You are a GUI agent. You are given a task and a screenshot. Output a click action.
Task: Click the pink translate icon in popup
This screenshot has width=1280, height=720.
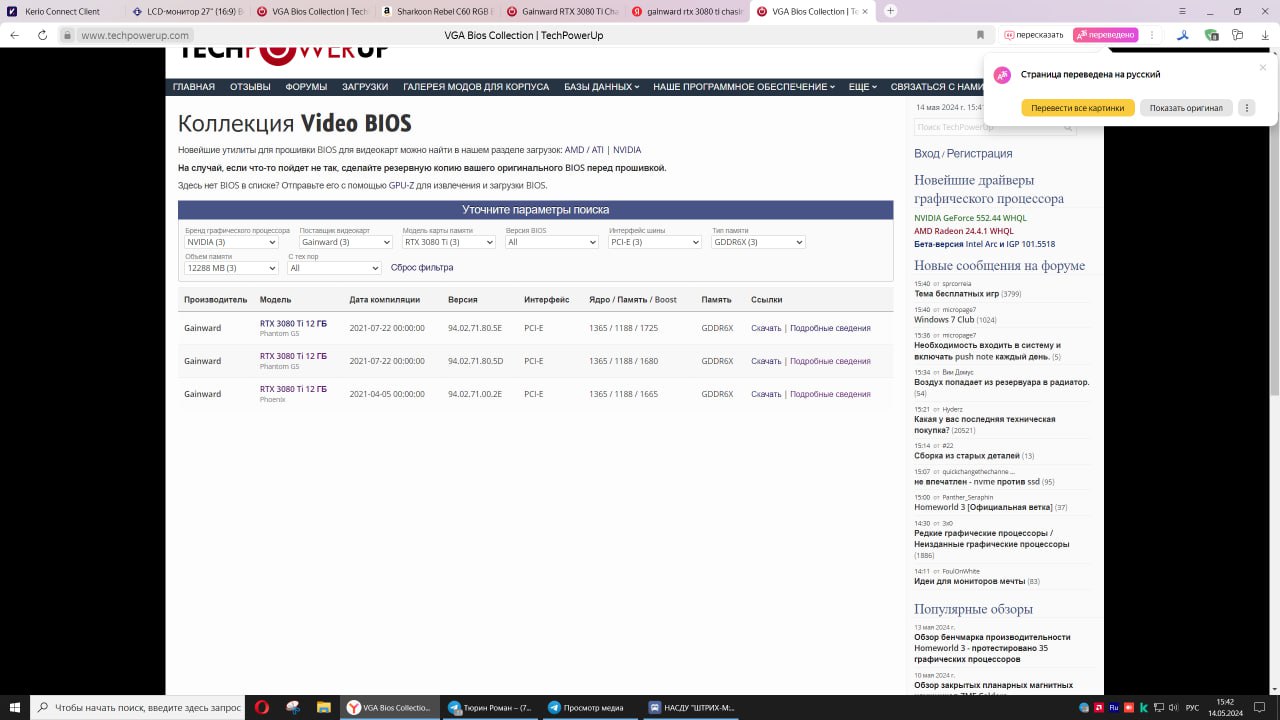point(1002,75)
